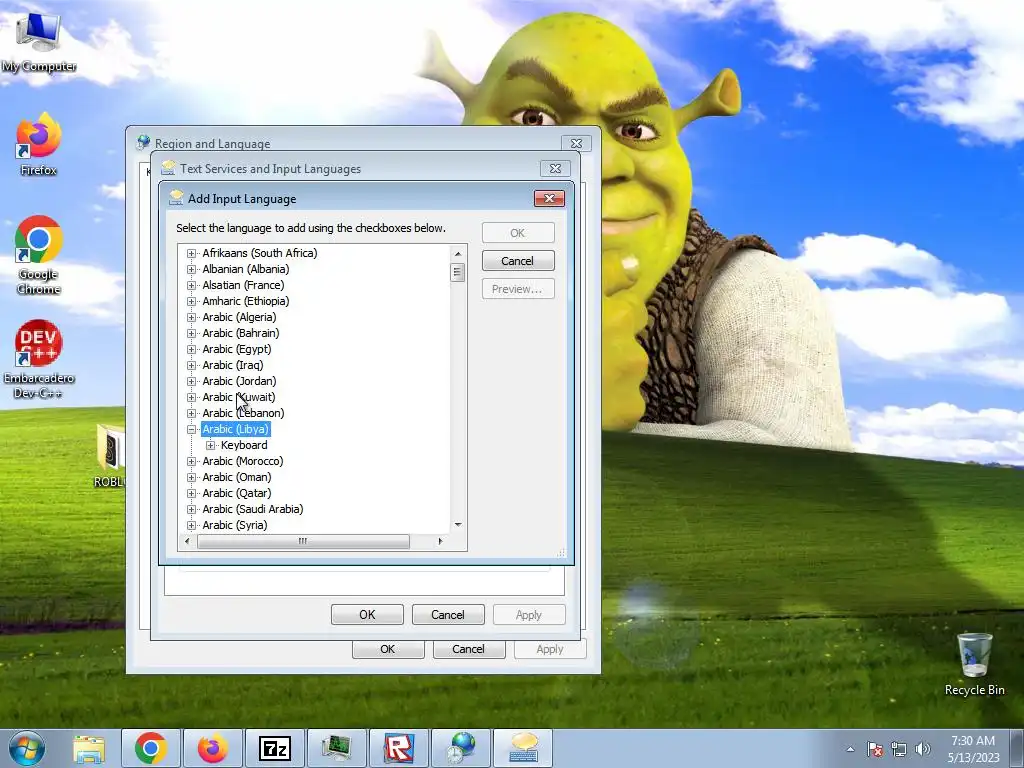Open the globe and clock taskbar icon

point(461,748)
